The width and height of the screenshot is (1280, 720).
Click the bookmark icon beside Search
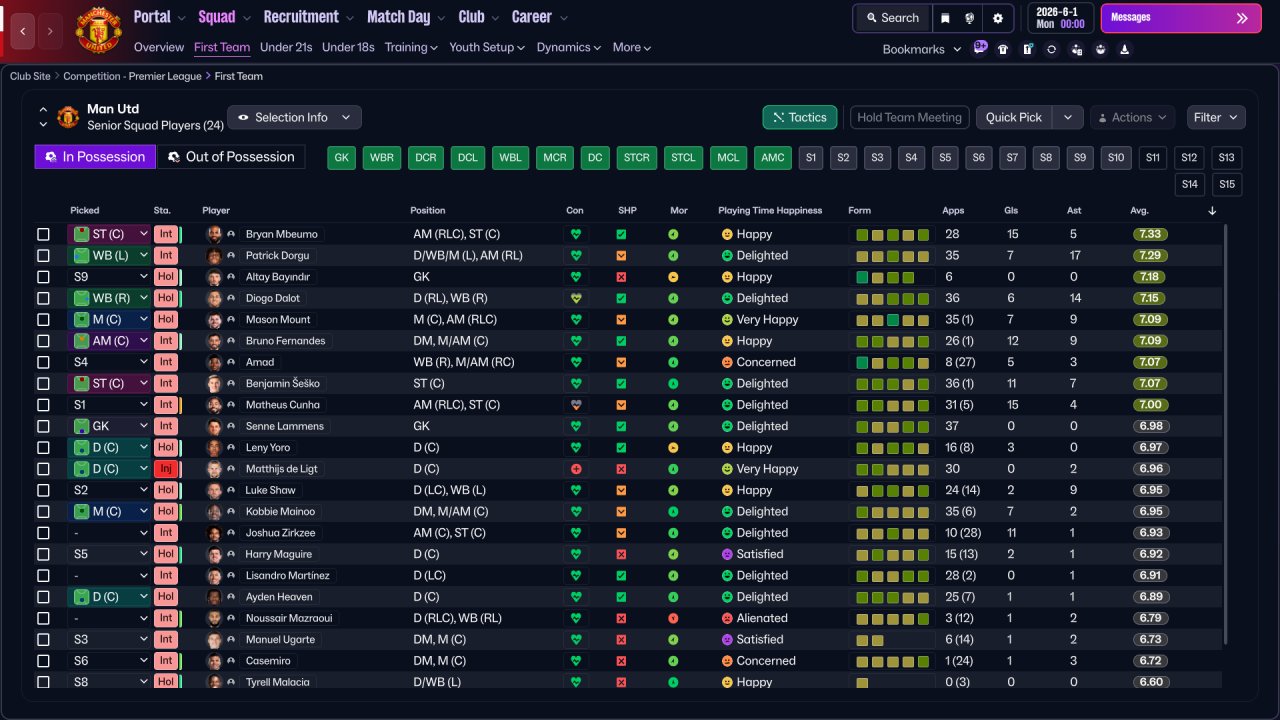click(945, 18)
